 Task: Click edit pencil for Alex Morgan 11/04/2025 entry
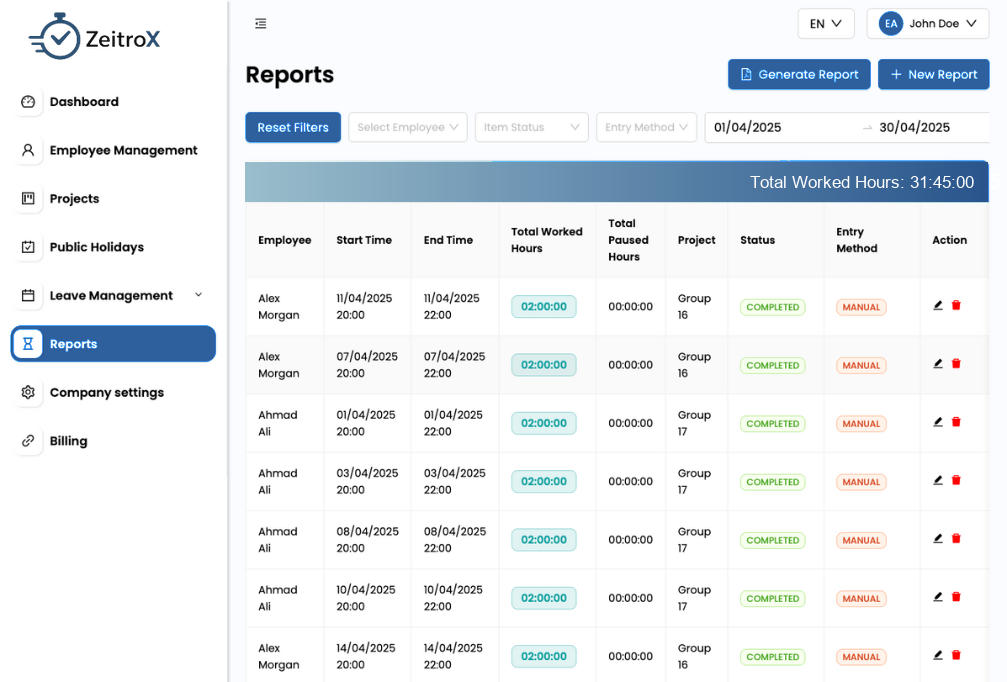[x=938, y=305]
